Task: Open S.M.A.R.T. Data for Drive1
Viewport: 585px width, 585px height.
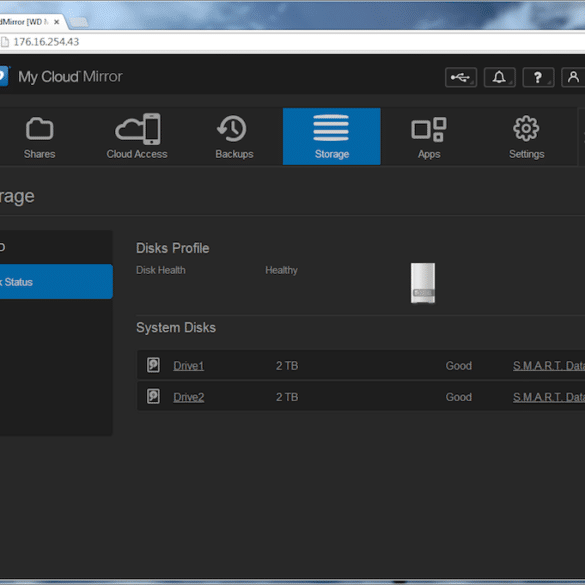Action: pyautogui.click(x=549, y=366)
